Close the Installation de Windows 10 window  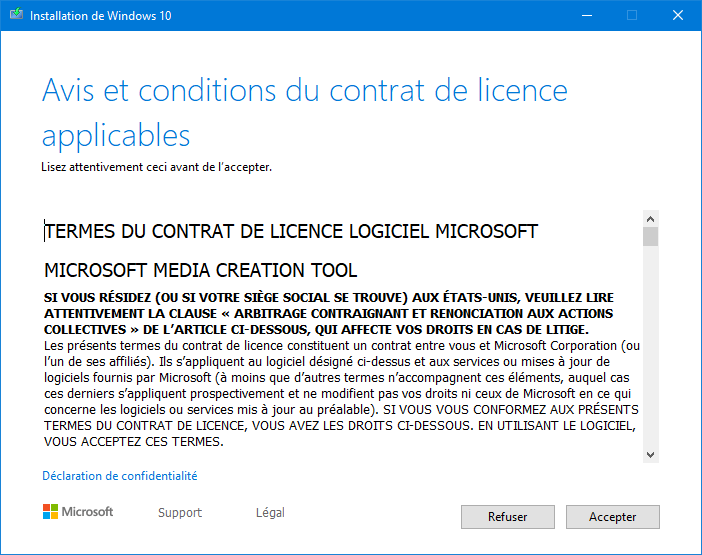pos(678,16)
